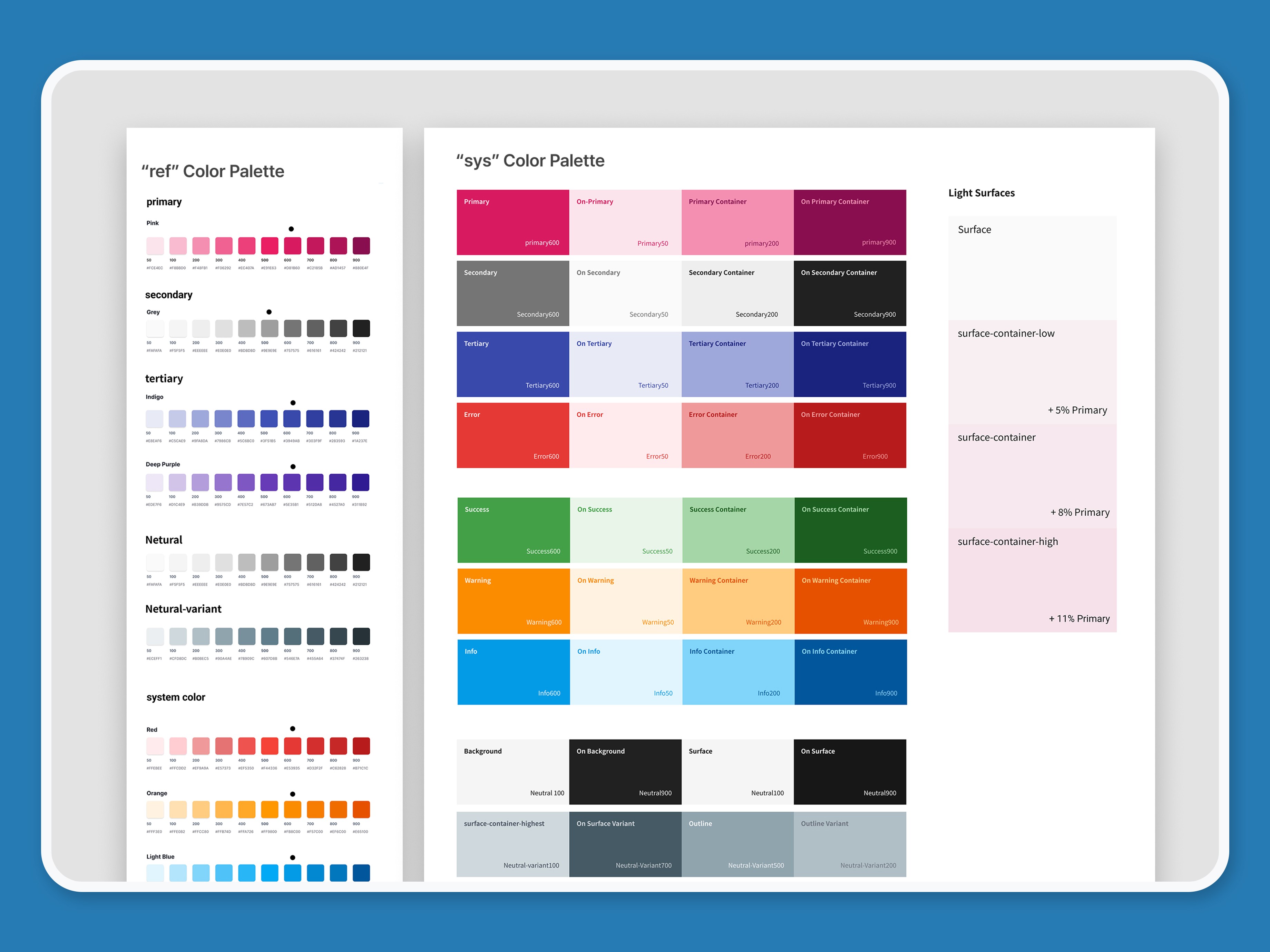The height and width of the screenshot is (952, 1270).
Task: Select the Orange 500 swatch
Action: 269,809
